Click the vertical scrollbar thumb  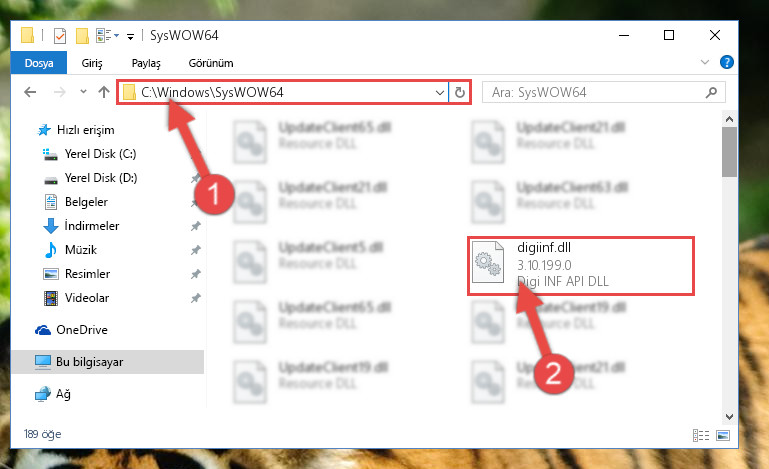point(729,152)
